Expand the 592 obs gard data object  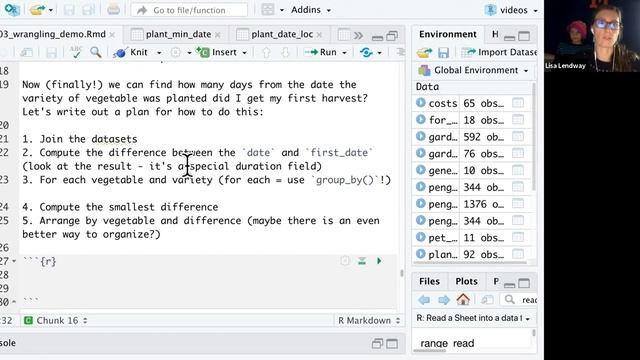click(x=420, y=136)
